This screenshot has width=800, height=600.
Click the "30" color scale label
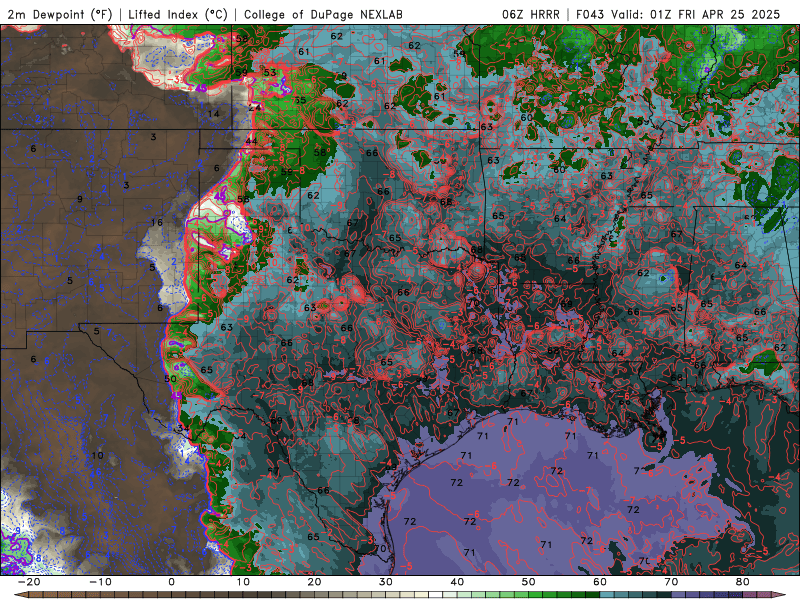click(386, 582)
